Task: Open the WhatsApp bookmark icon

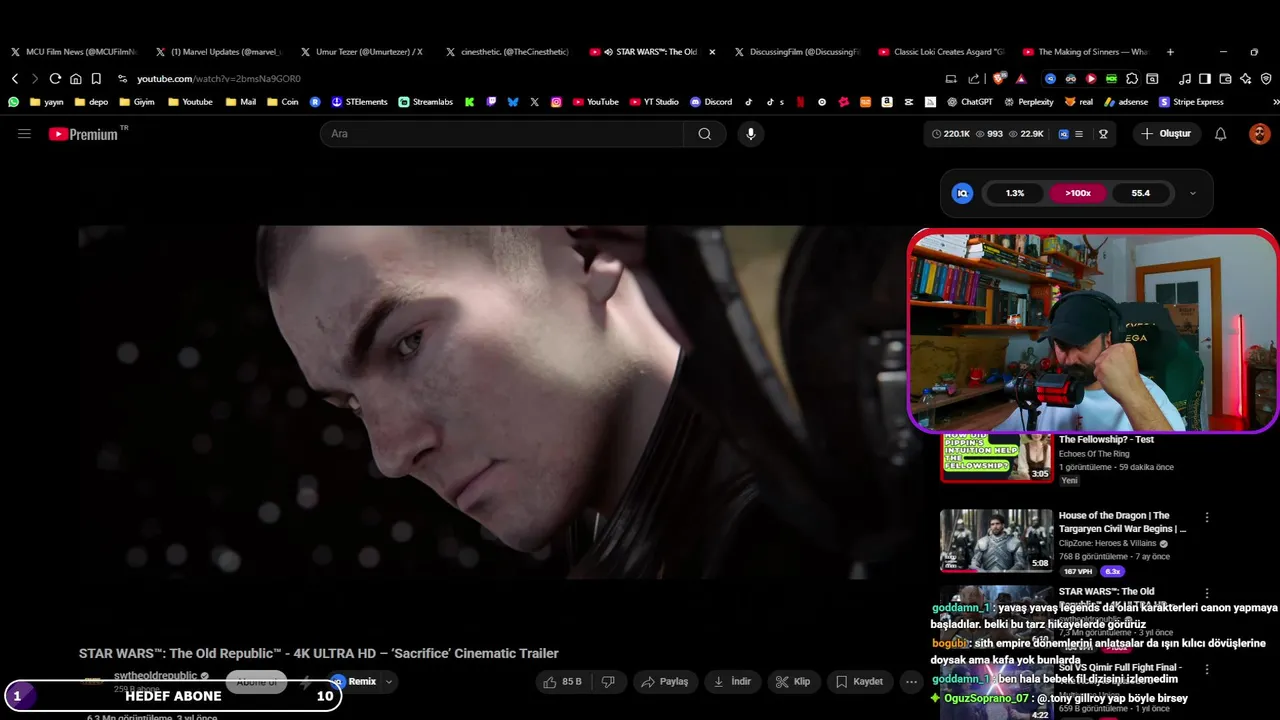Action: 13,101
